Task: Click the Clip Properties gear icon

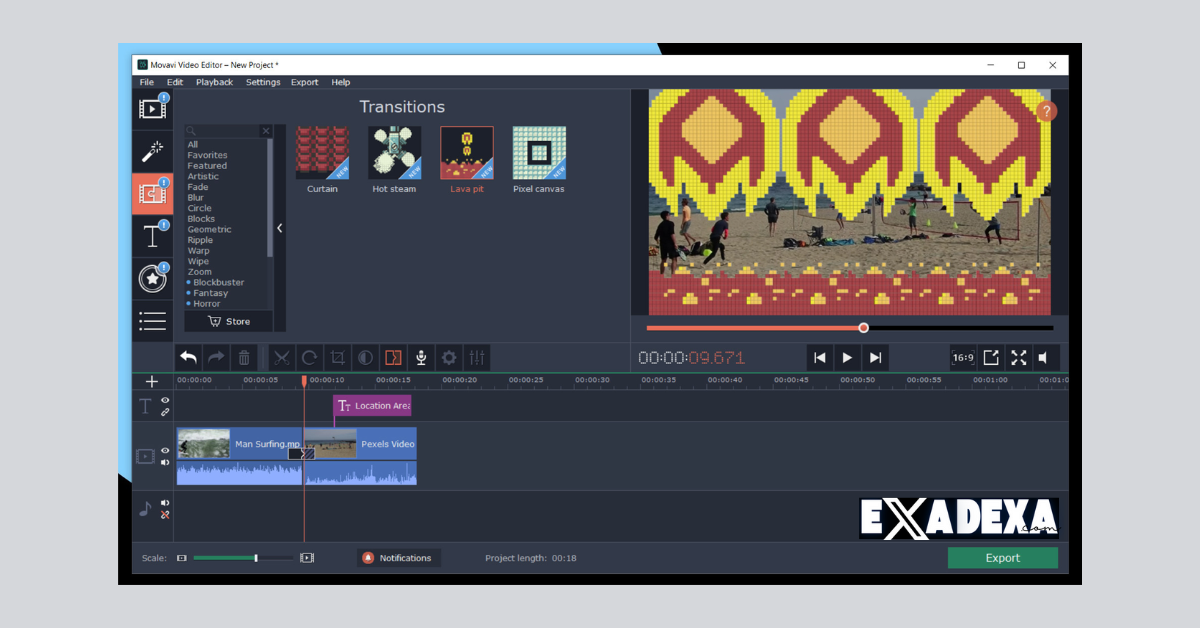Action: pos(448,357)
